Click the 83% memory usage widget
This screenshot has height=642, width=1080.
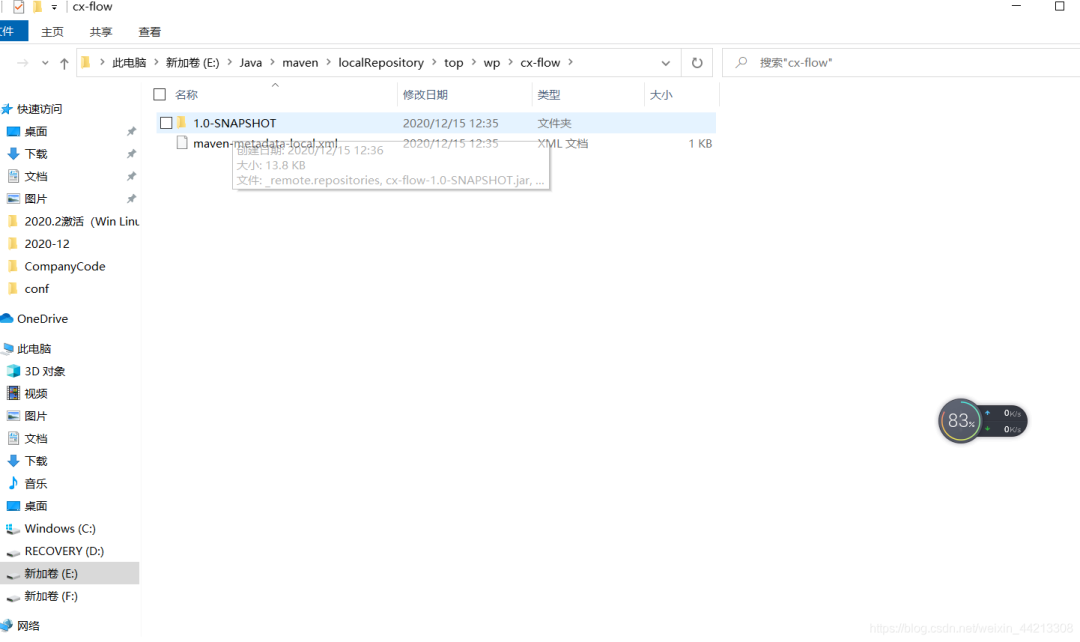pyautogui.click(x=961, y=421)
